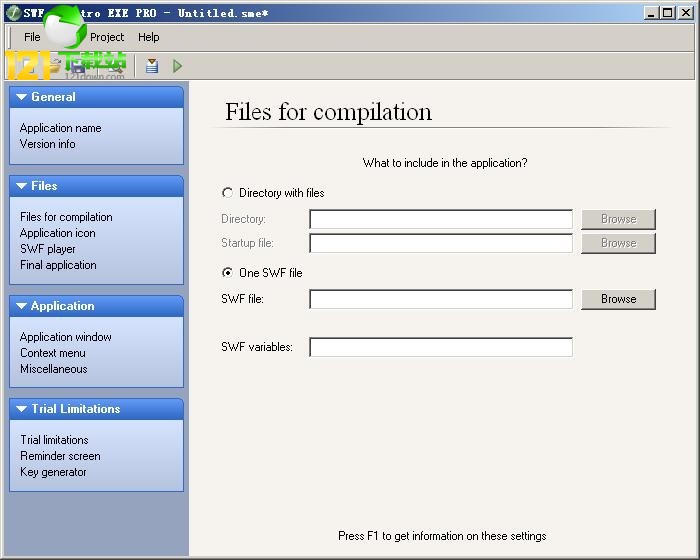Open the File menu
Screen dimensions: 700x560
coord(32,37)
